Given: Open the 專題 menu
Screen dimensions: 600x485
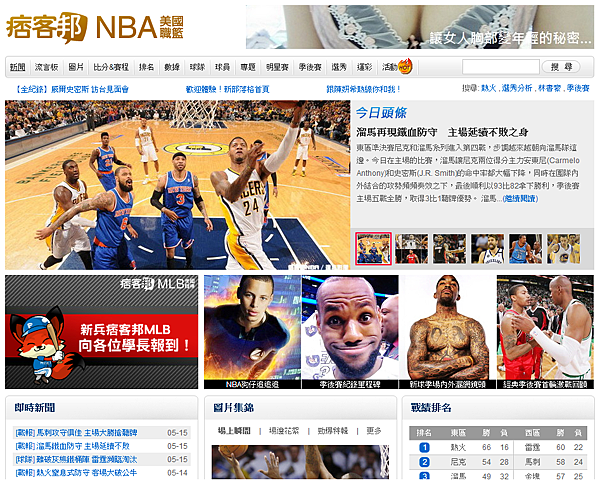Looking at the screenshot, I should (248, 67).
